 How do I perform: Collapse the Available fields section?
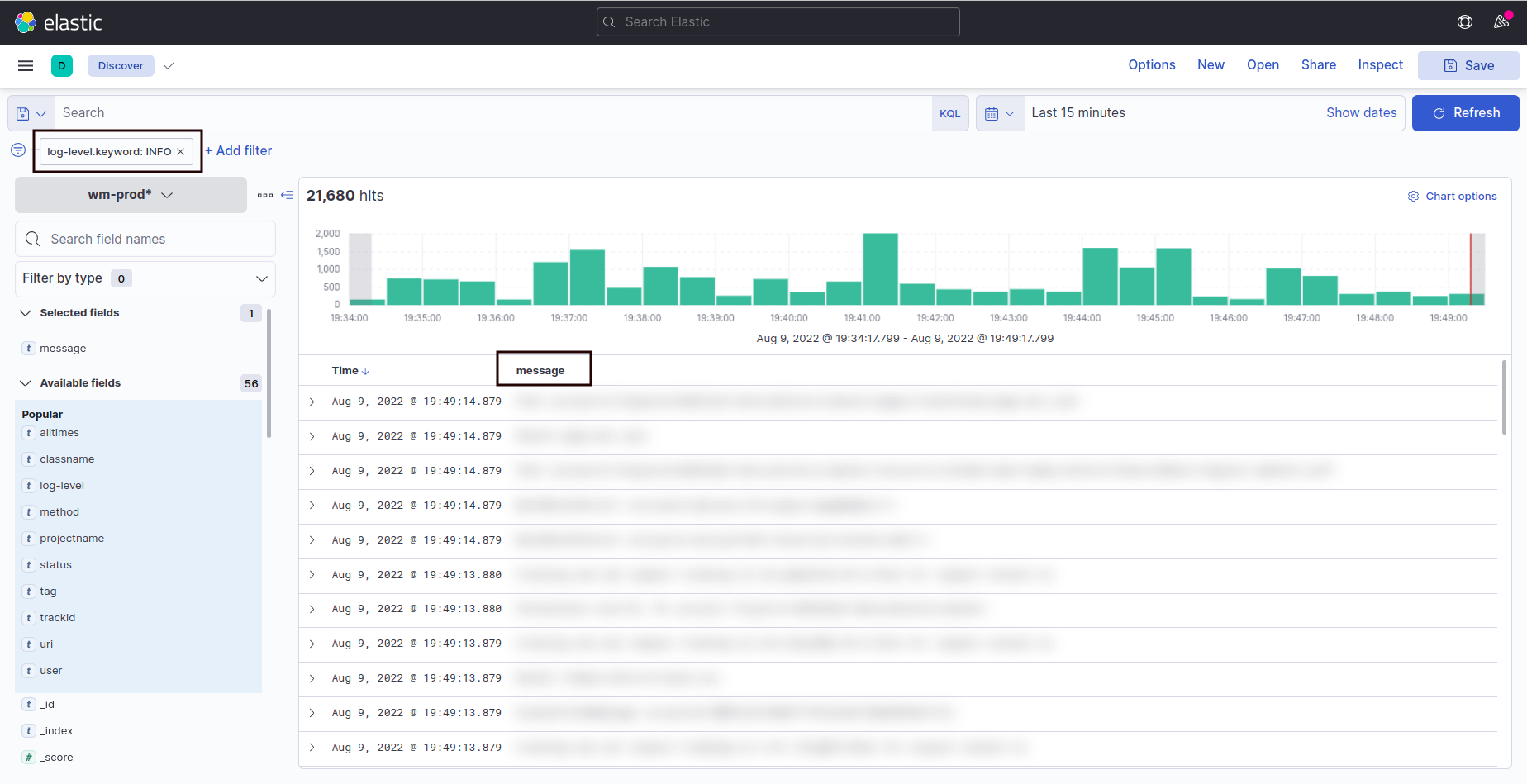coord(25,382)
